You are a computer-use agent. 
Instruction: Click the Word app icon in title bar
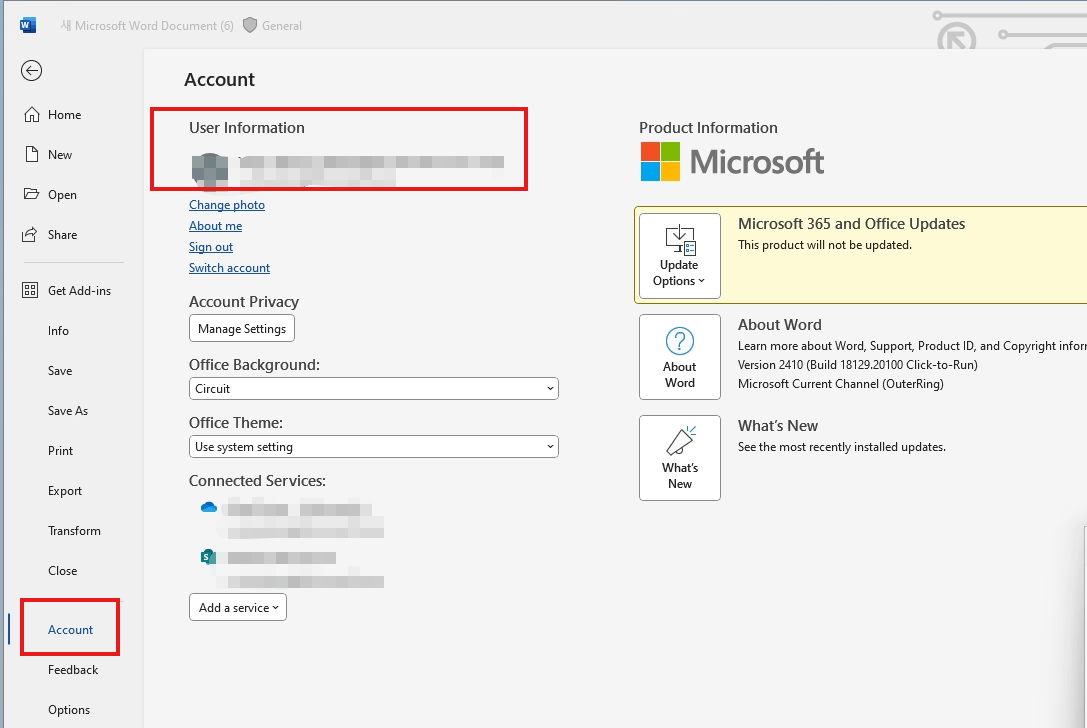click(x=28, y=26)
